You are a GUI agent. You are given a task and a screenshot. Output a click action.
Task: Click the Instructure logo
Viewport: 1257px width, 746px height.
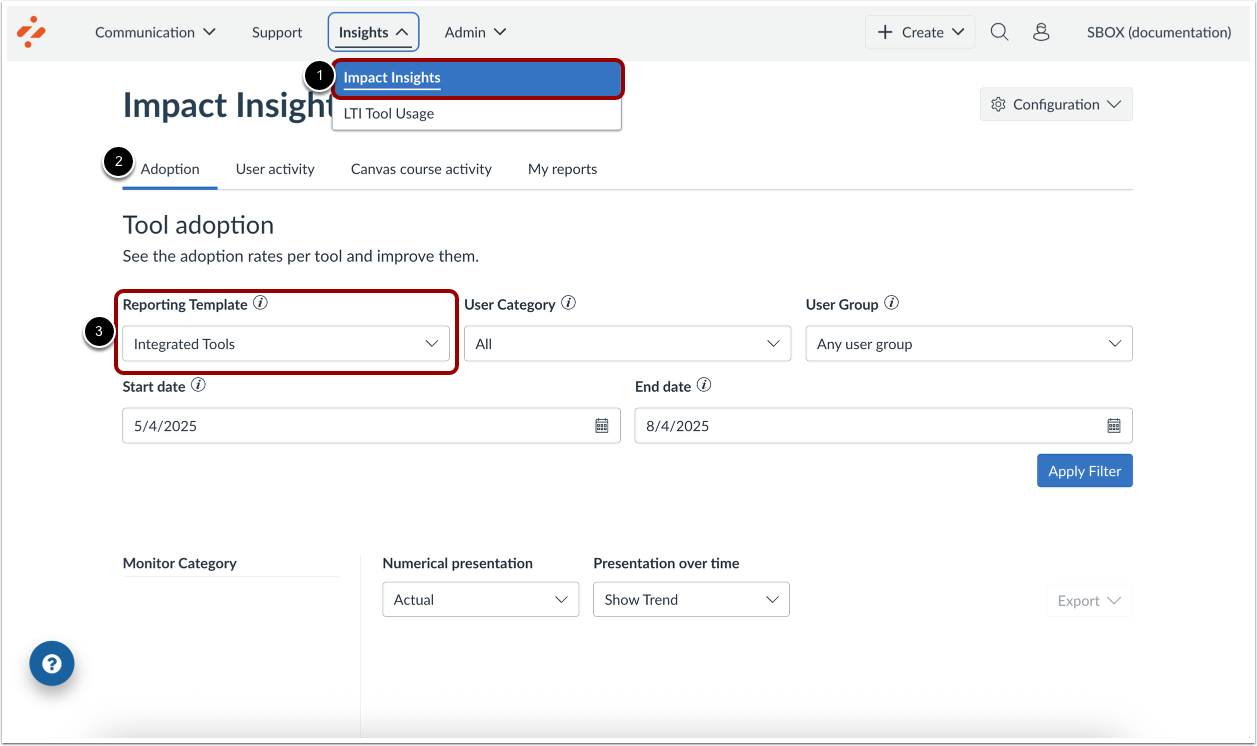tap(31, 31)
